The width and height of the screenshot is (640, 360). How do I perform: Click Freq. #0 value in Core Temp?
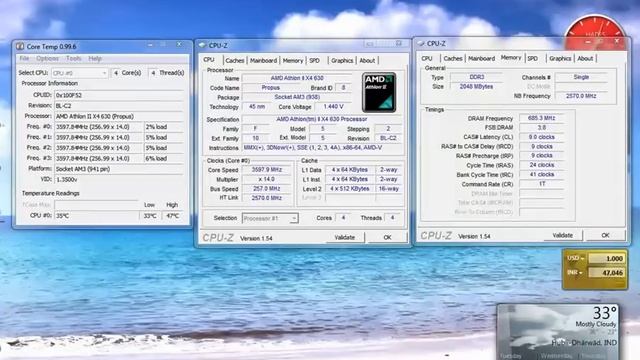click(98, 127)
